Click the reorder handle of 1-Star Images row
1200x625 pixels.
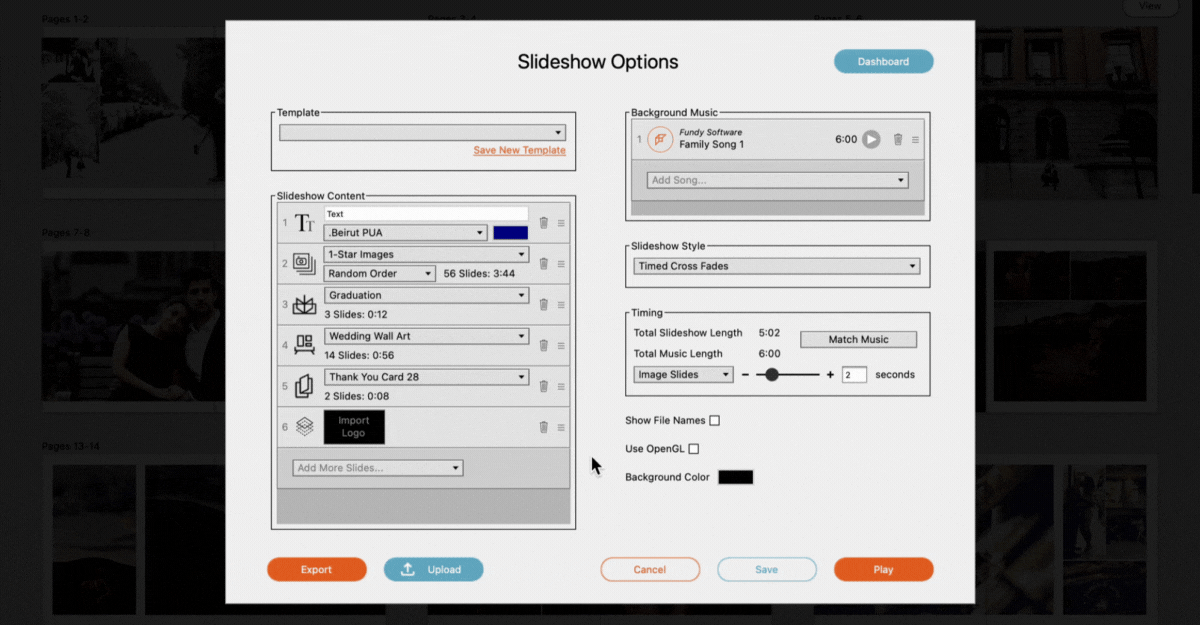click(561, 264)
